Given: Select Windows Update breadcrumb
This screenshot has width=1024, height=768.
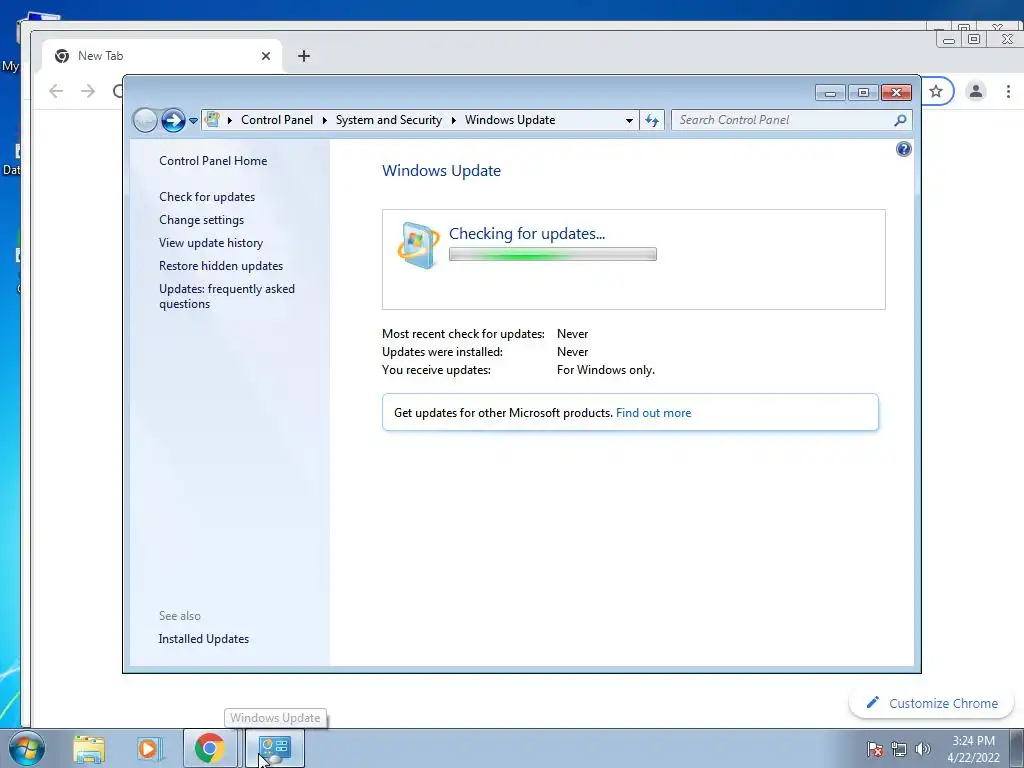Looking at the screenshot, I should point(510,120).
